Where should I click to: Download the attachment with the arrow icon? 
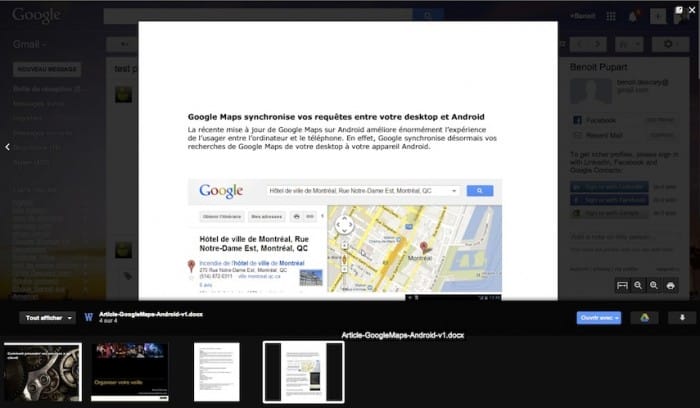coord(682,318)
